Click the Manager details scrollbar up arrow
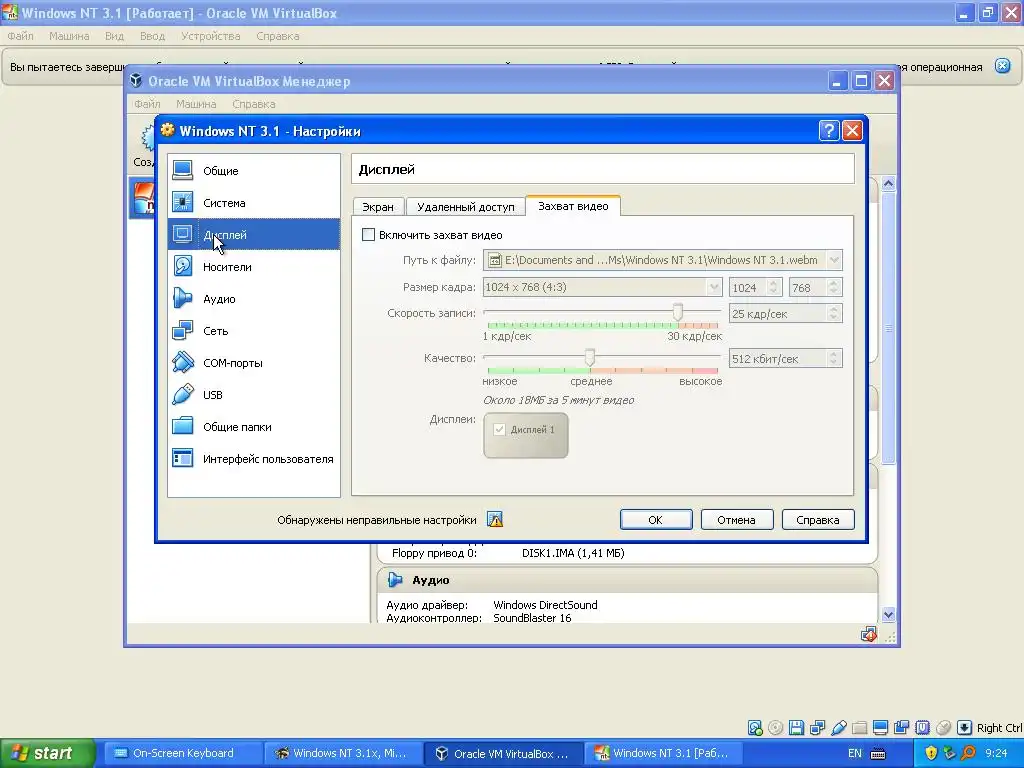Image resolution: width=1024 pixels, height=768 pixels. click(x=888, y=184)
